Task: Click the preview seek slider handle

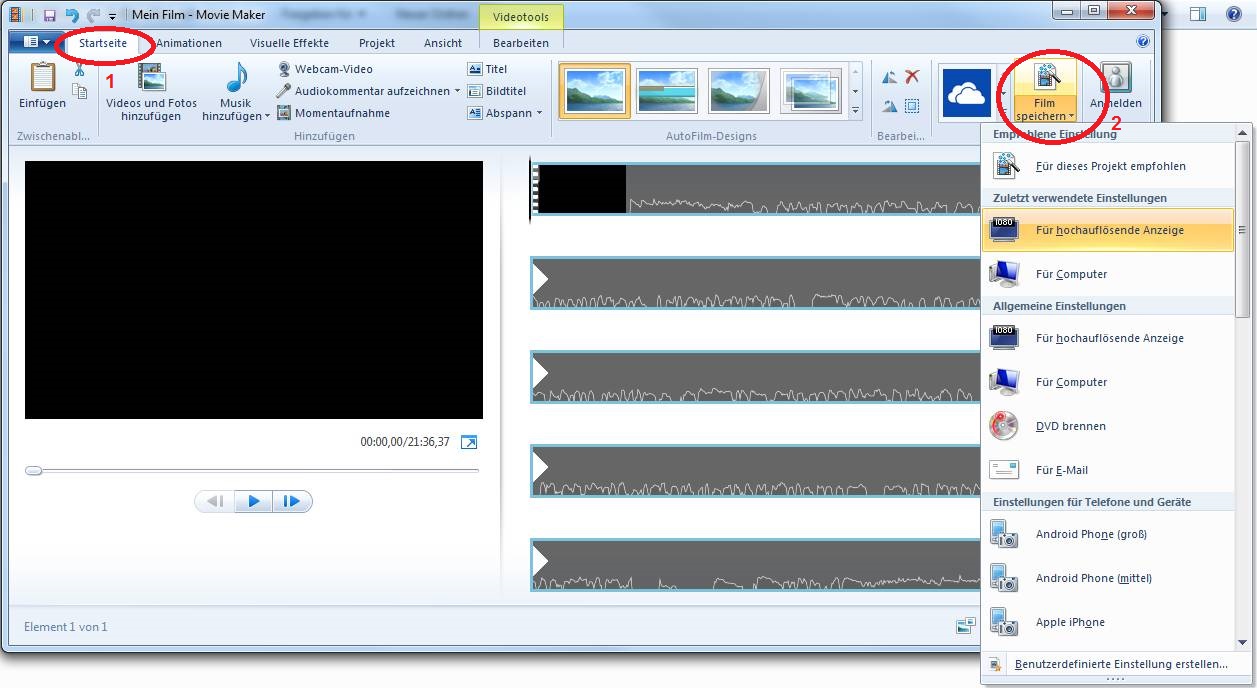Action: [34, 470]
